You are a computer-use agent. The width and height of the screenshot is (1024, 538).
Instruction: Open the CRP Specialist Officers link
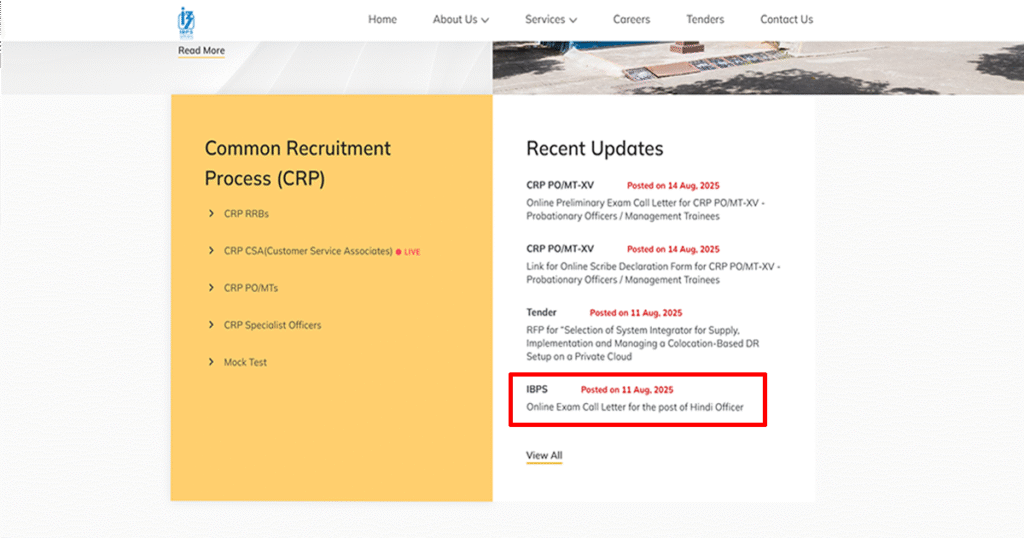(272, 325)
